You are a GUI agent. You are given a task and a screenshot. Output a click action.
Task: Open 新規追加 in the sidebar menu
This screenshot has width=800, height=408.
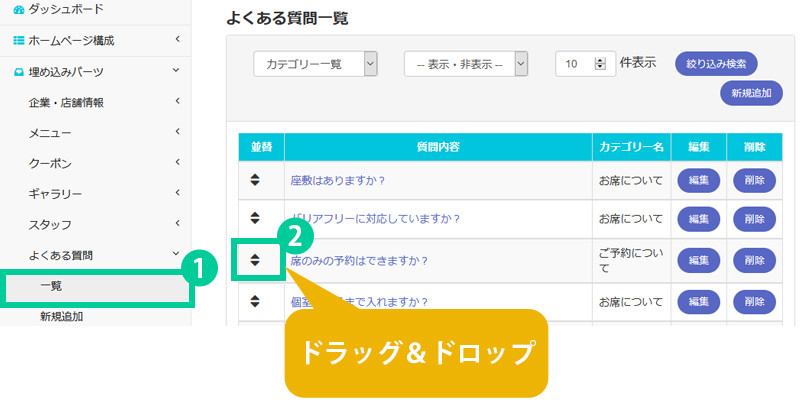[x=62, y=317]
